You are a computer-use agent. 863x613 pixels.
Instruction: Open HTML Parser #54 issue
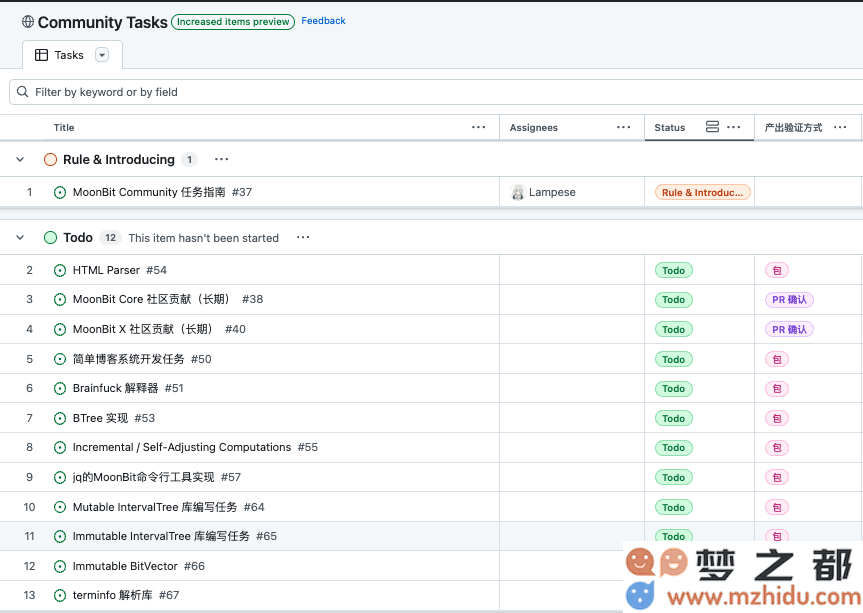pos(119,270)
